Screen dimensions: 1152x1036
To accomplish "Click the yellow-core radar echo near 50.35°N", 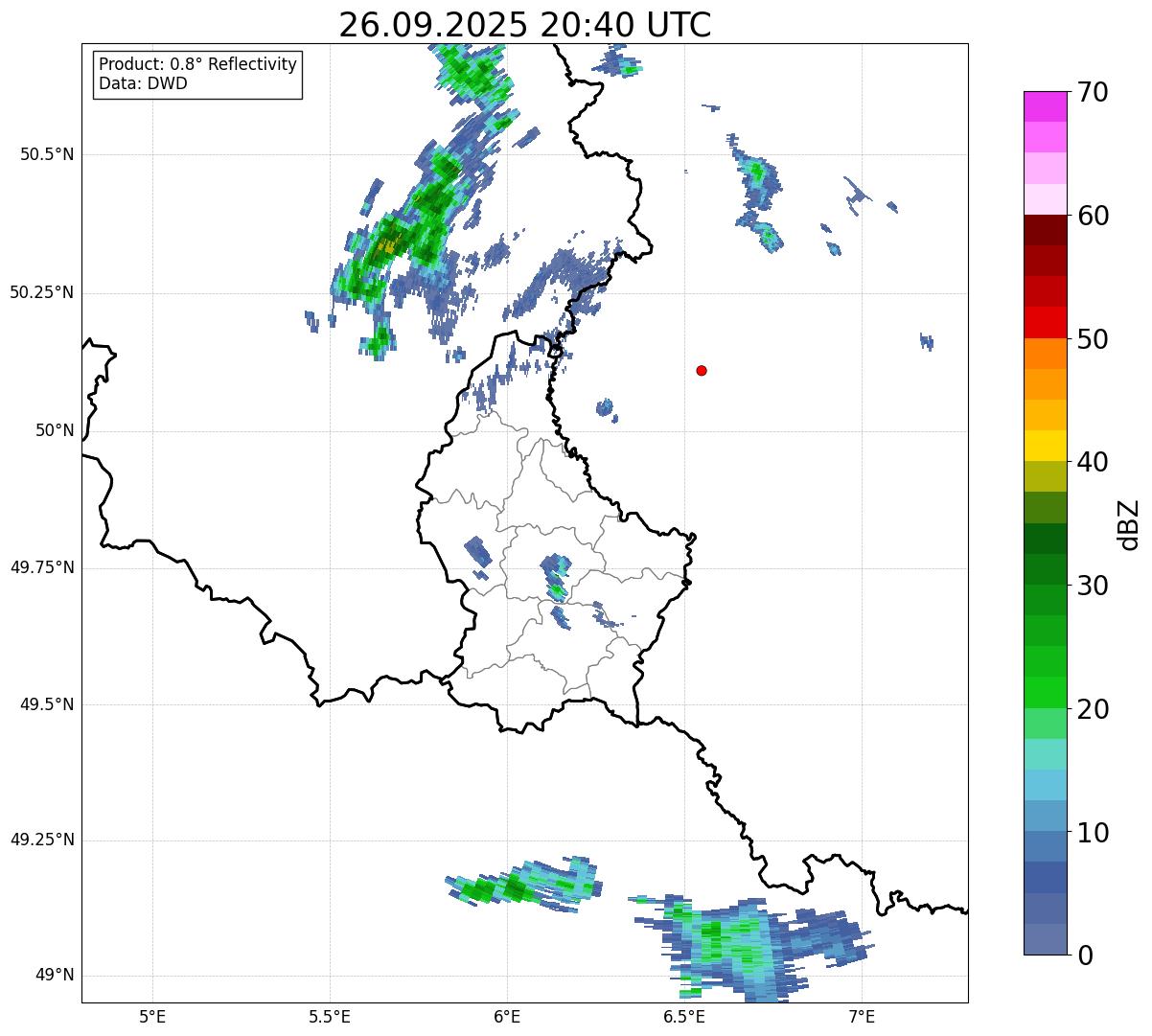I will coord(386,246).
